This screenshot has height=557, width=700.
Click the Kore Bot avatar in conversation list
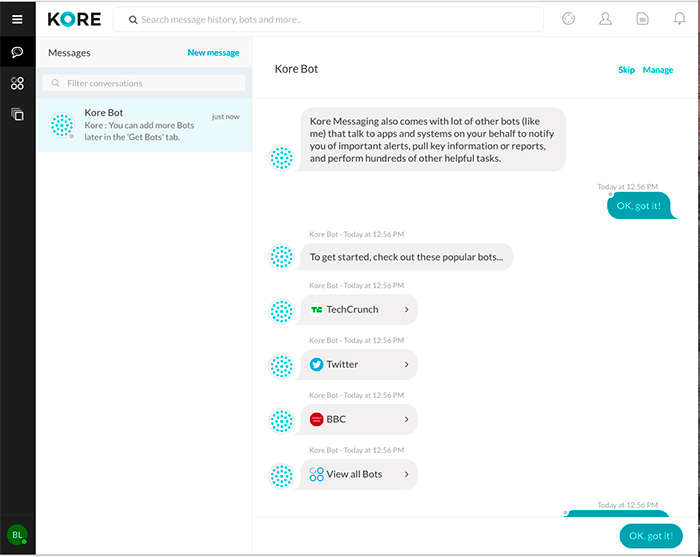tap(62, 125)
